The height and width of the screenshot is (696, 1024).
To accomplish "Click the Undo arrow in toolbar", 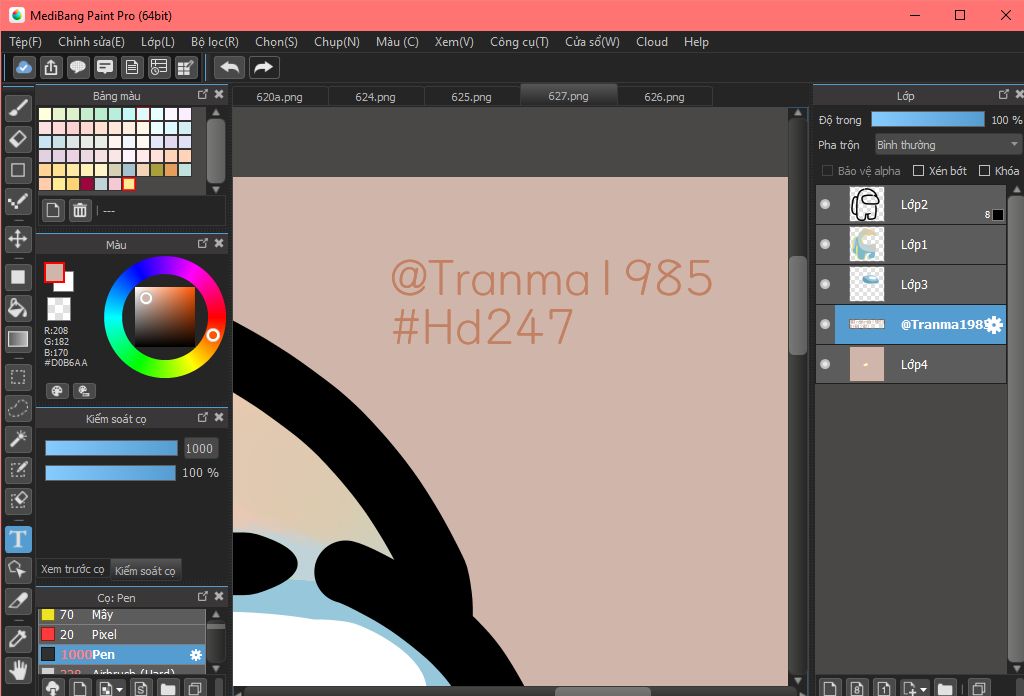I will [229, 67].
